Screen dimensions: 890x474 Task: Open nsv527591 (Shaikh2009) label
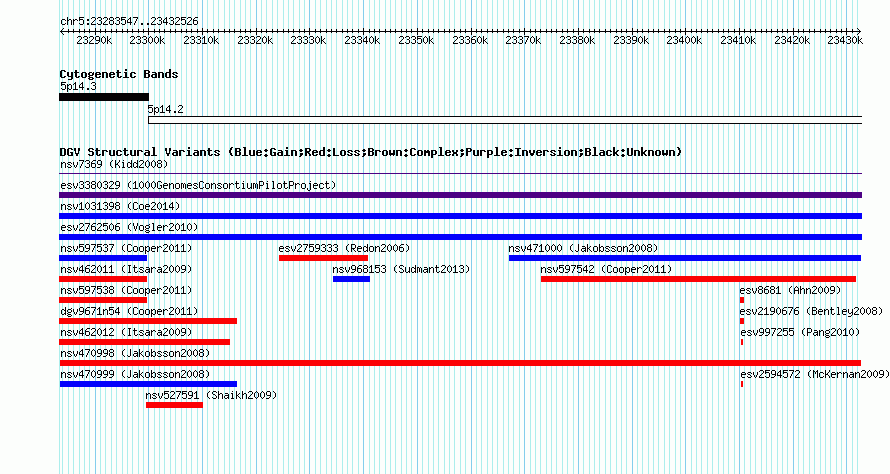point(211,396)
